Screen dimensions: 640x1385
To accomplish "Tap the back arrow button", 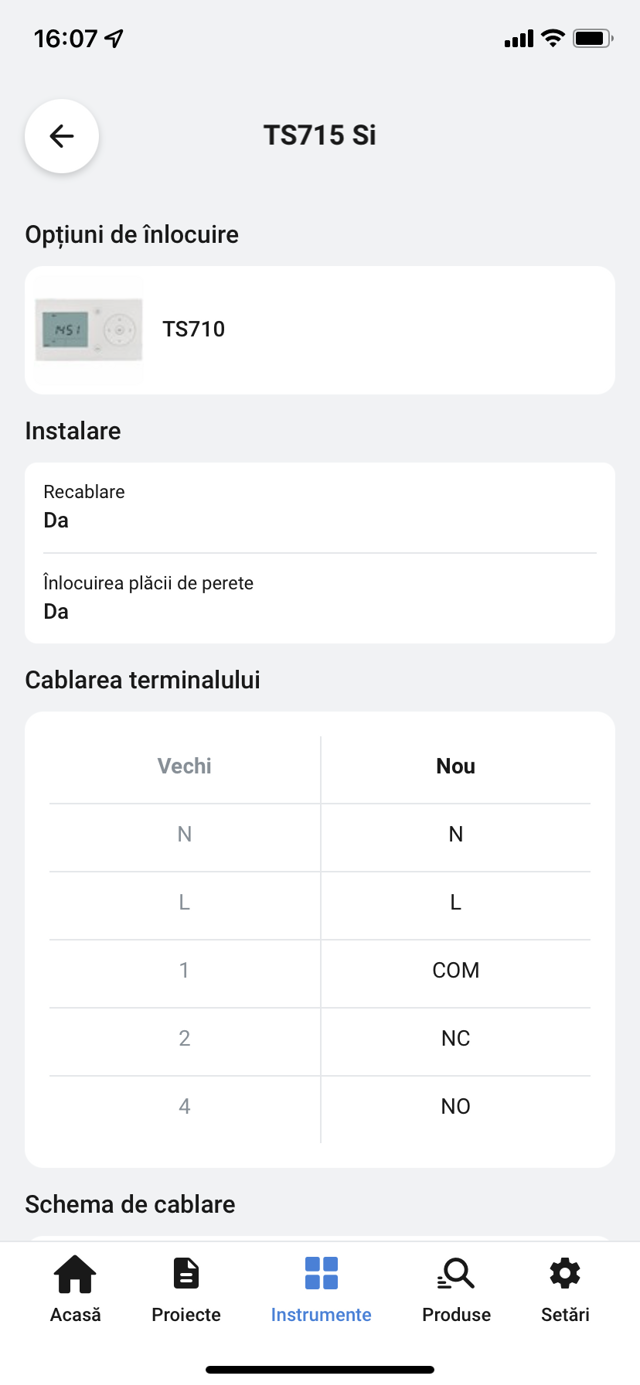I will (62, 136).
